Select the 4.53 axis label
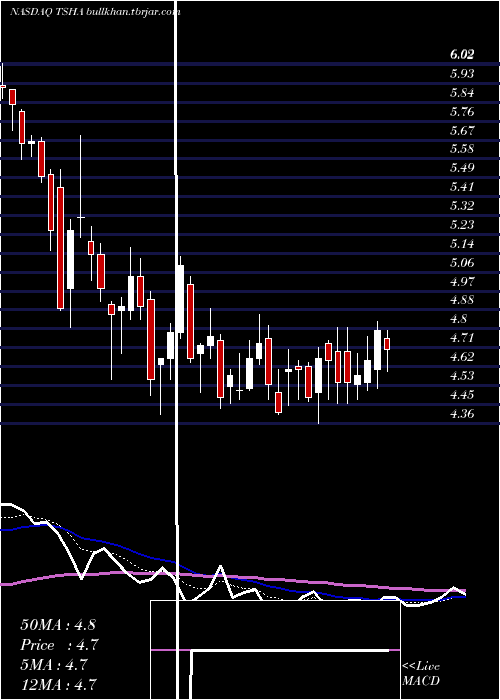Image resolution: width=500 pixels, height=700 pixels. pos(462,375)
